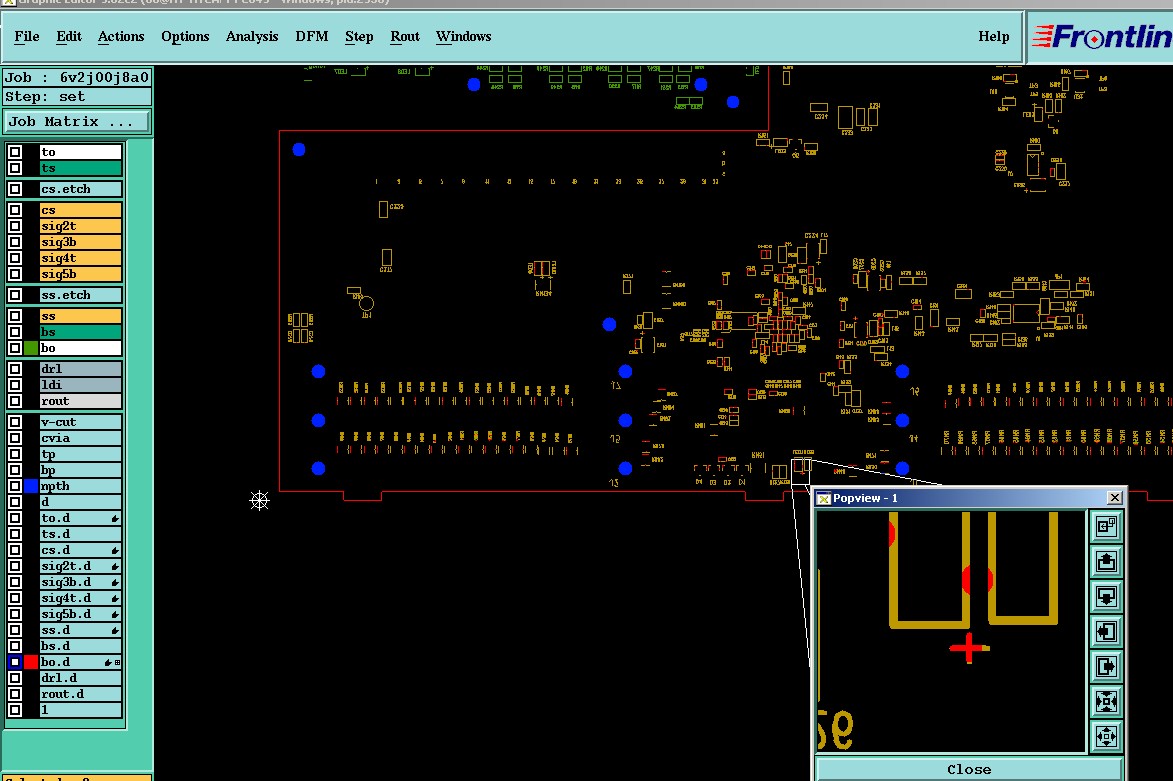Select the 'bs.d' layer name
The height and width of the screenshot is (781, 1173).
tap(81, 646)
